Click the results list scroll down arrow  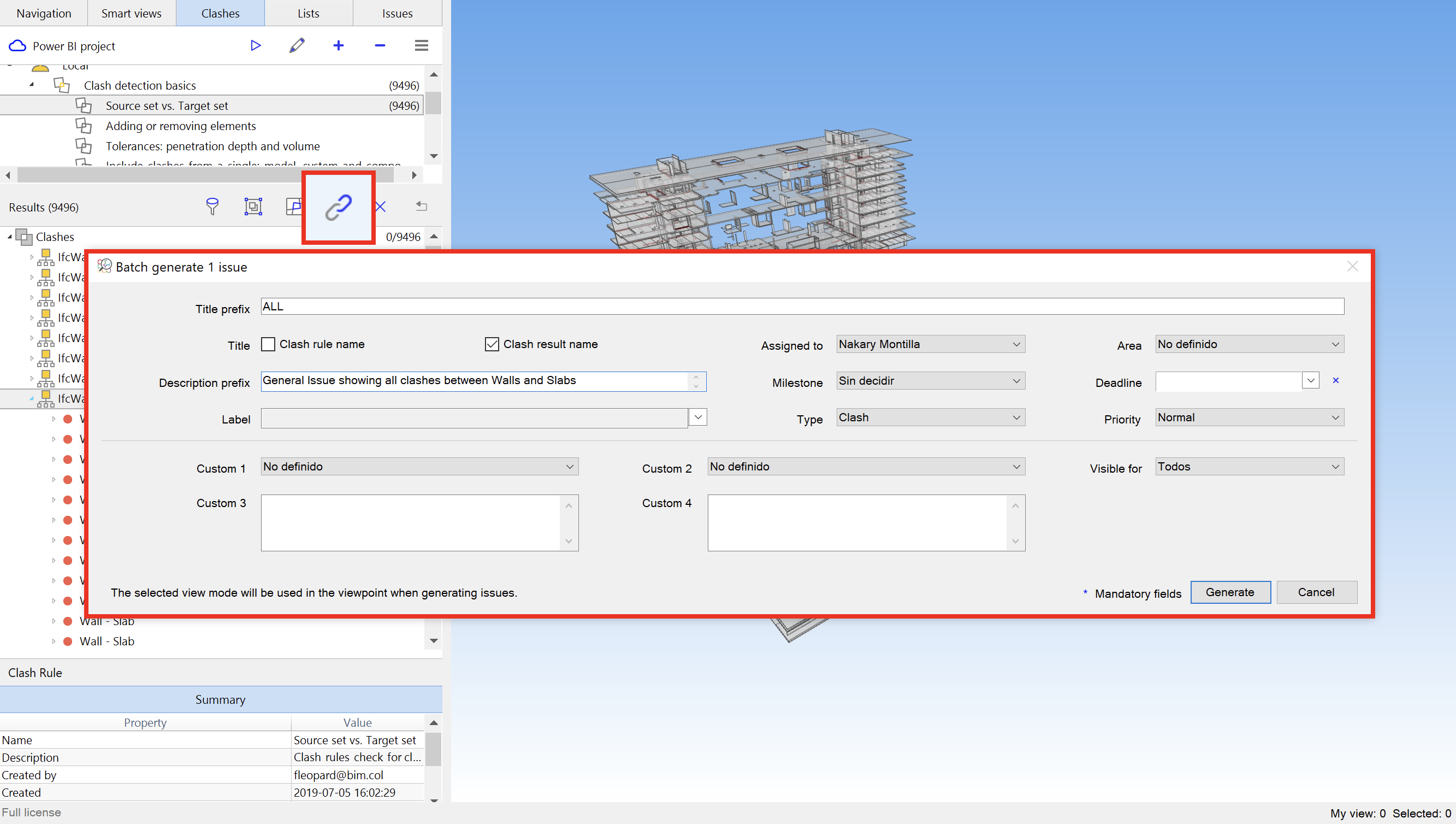[434, 640]
